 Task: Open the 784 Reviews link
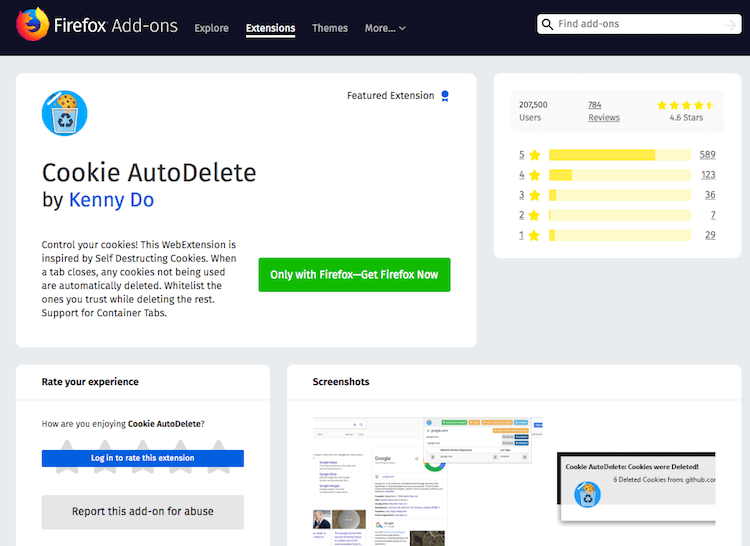tap(604, 111)
